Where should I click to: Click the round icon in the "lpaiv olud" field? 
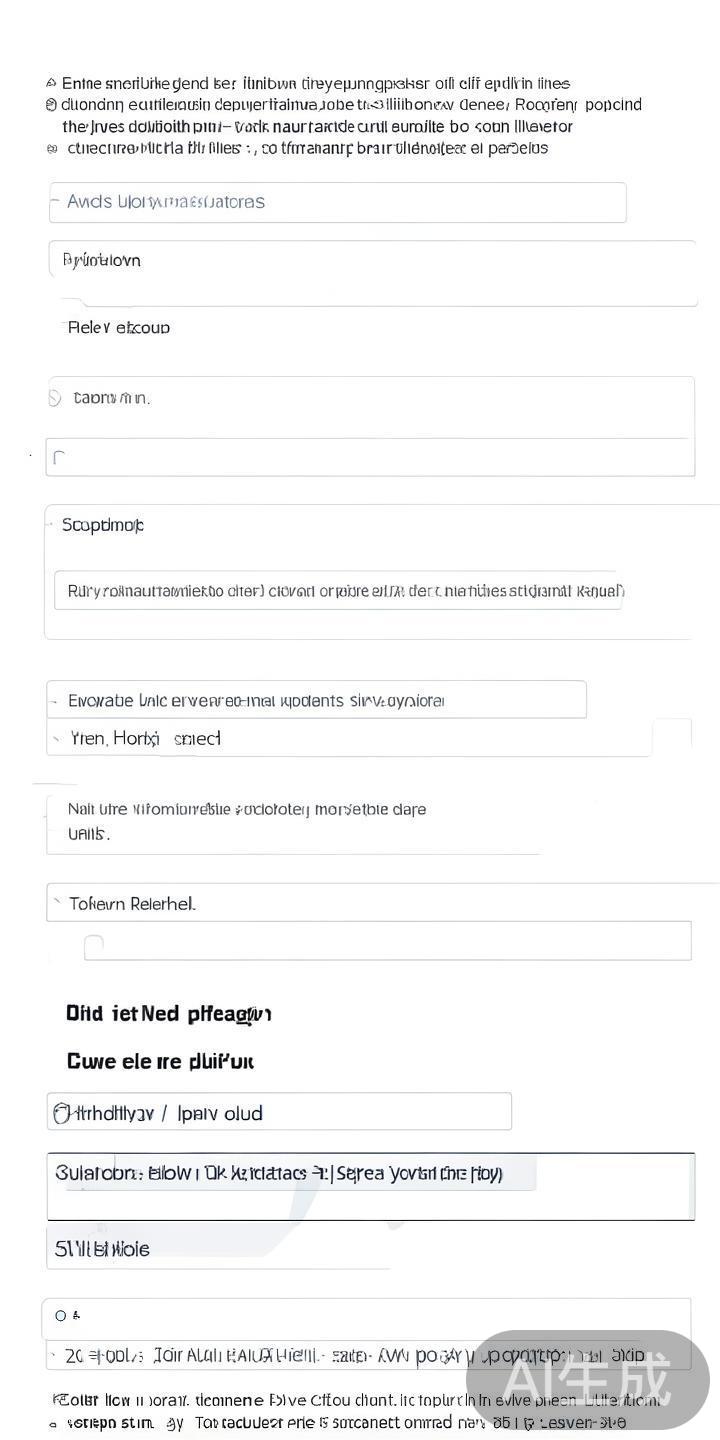[x=62, y=1113]
